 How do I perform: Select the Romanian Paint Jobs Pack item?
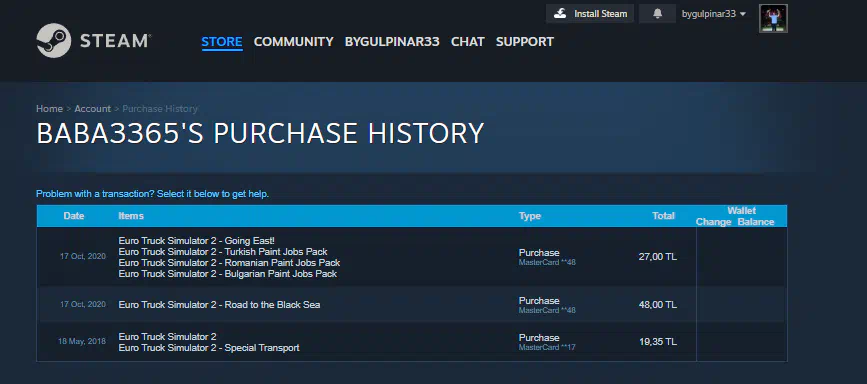click(x=229, y=263)
